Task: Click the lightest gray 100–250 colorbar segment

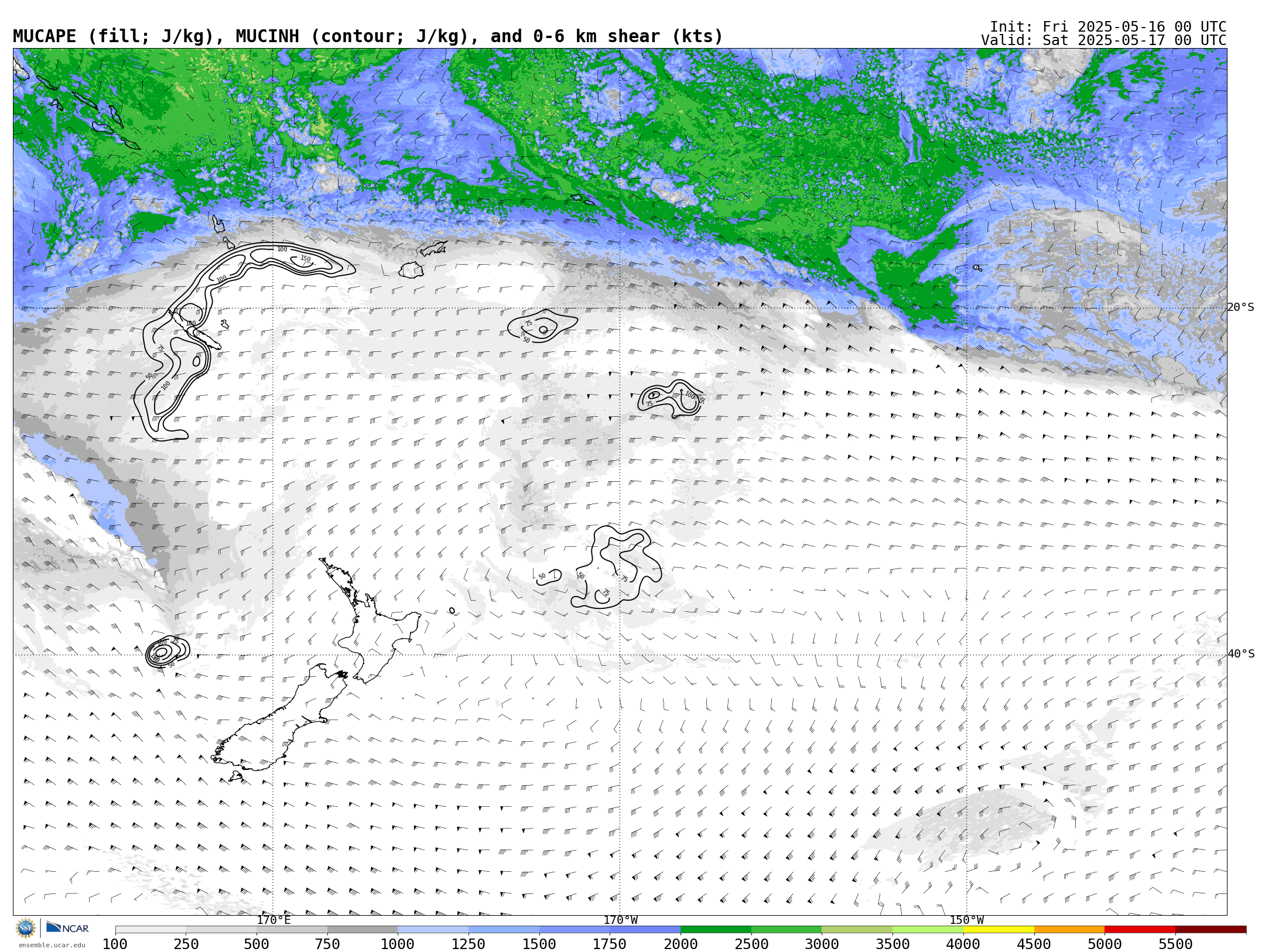Action: 151,929
